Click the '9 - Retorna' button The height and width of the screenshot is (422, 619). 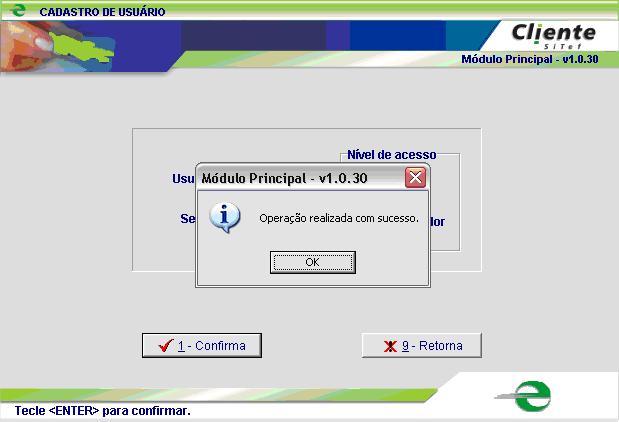point(421,346)
